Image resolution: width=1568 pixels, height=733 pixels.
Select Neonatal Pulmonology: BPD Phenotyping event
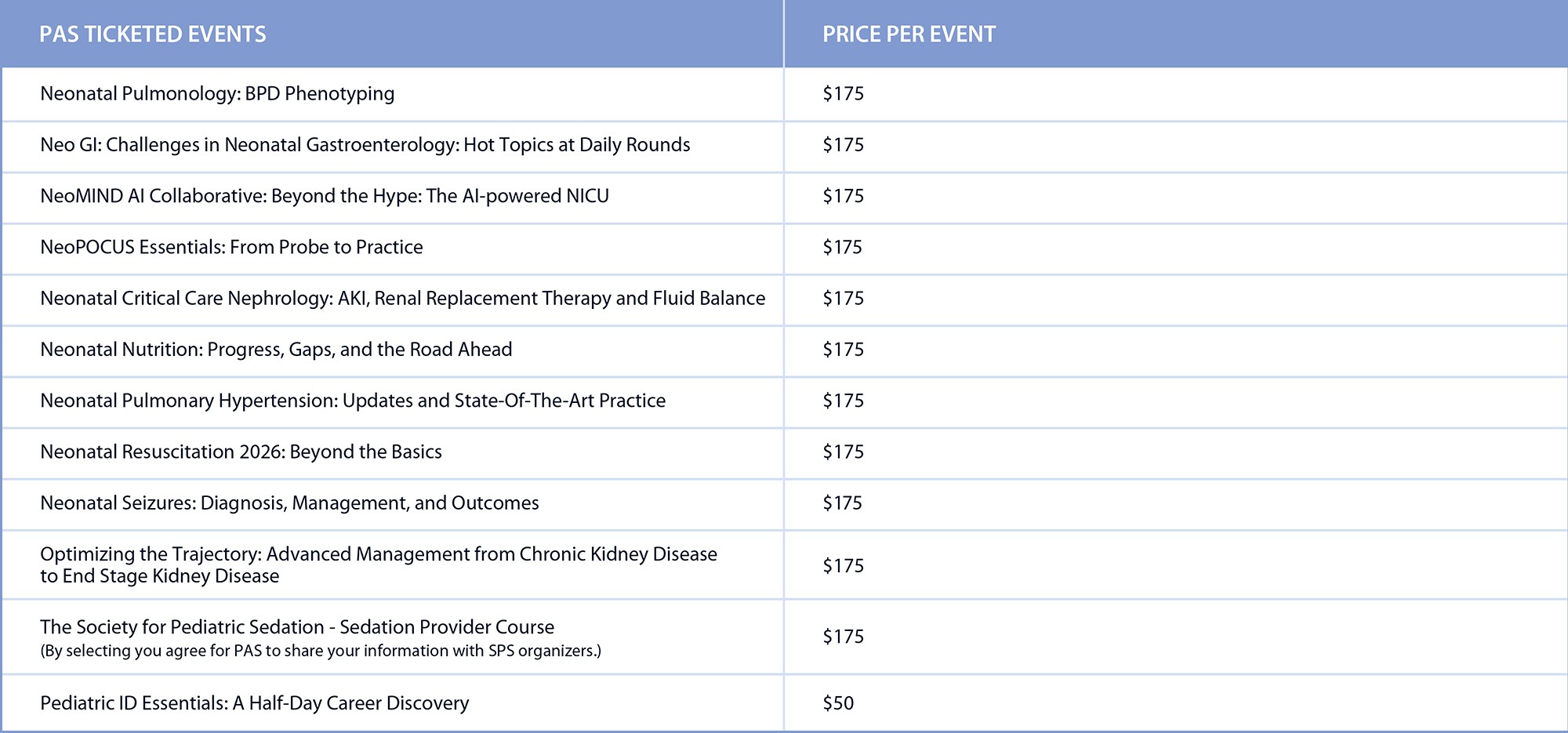tap(217, 94)
